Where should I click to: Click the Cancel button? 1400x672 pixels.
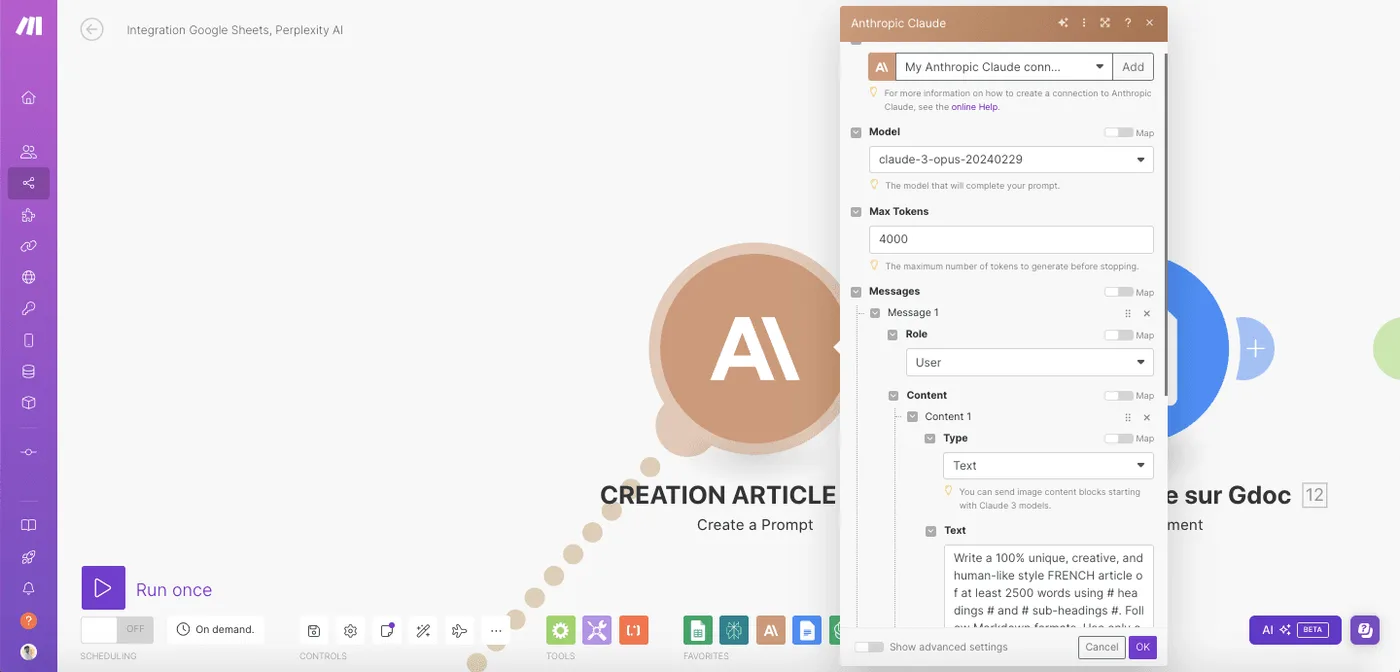pyautogui.click(x=1102, y=647)
